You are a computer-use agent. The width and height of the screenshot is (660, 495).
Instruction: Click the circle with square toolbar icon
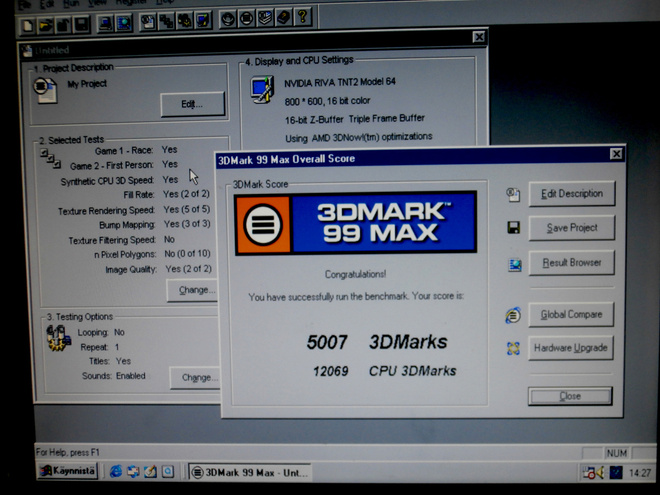pyautogui.click(x=246, y=19)
